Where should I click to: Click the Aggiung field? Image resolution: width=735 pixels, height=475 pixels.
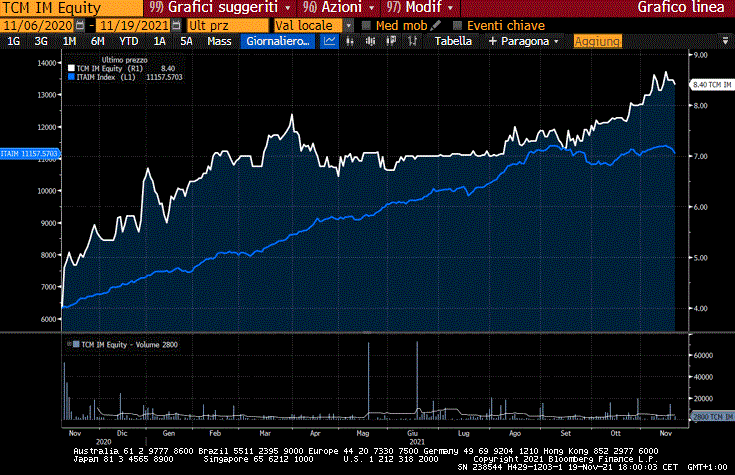[x=598, y=41]
